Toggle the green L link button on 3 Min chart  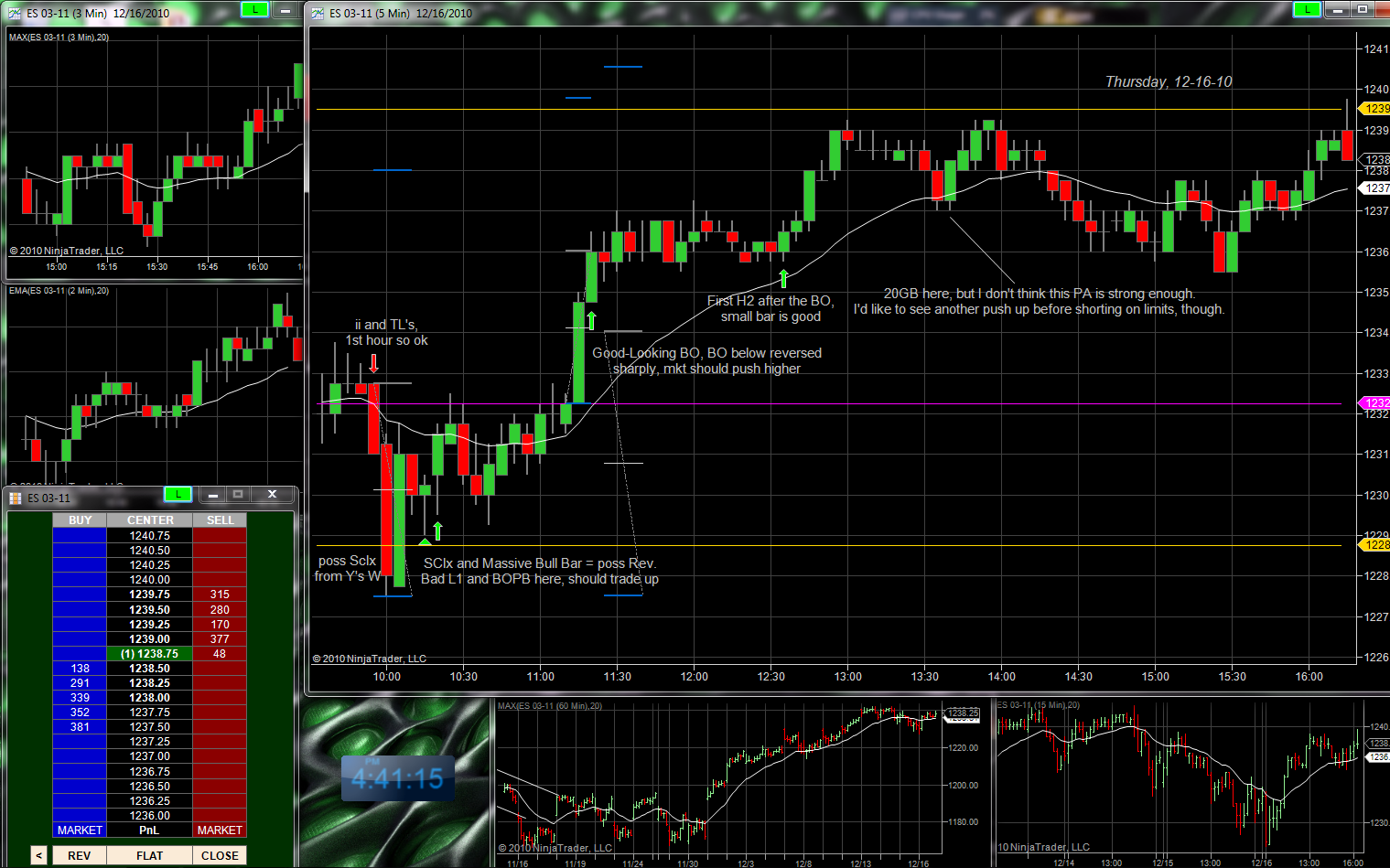click(253, 9)
